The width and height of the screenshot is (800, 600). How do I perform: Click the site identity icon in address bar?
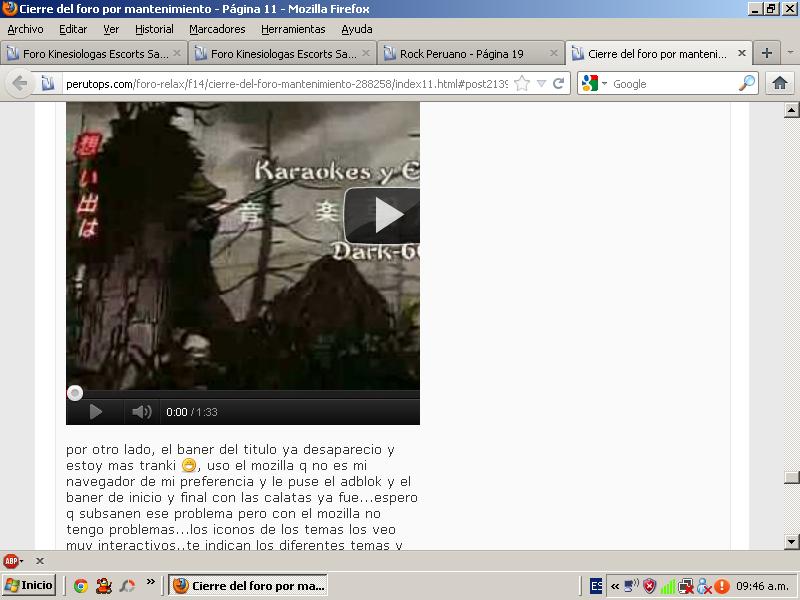[x=47, y=83]
